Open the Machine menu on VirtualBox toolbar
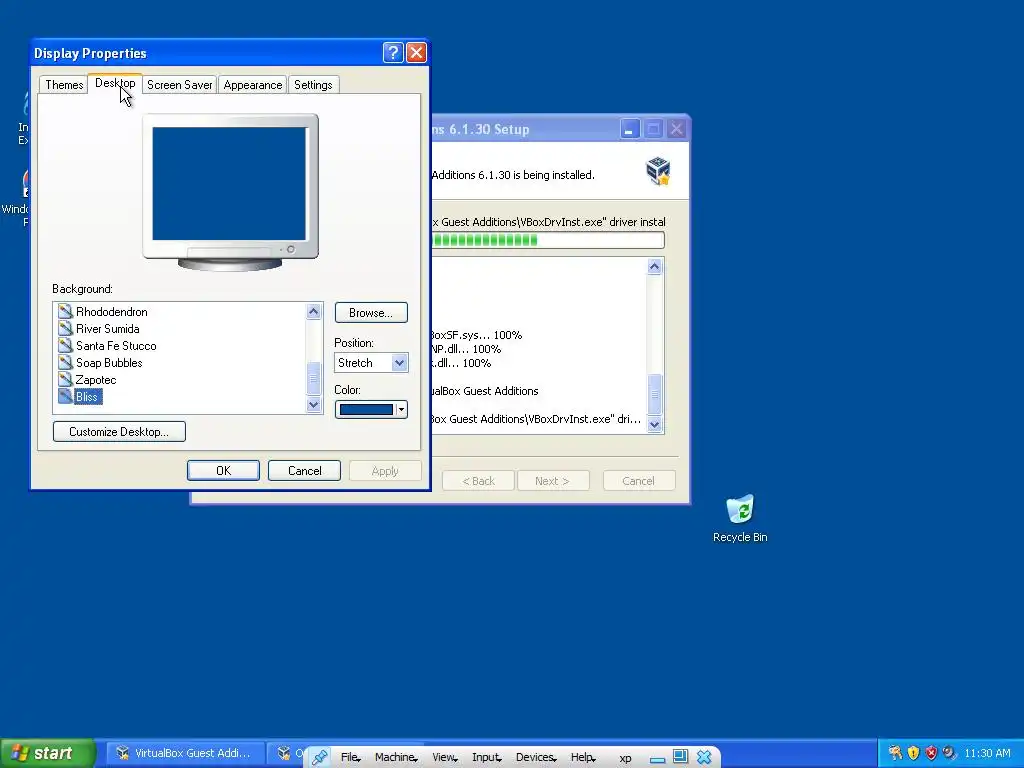 [x=395, y=757]
